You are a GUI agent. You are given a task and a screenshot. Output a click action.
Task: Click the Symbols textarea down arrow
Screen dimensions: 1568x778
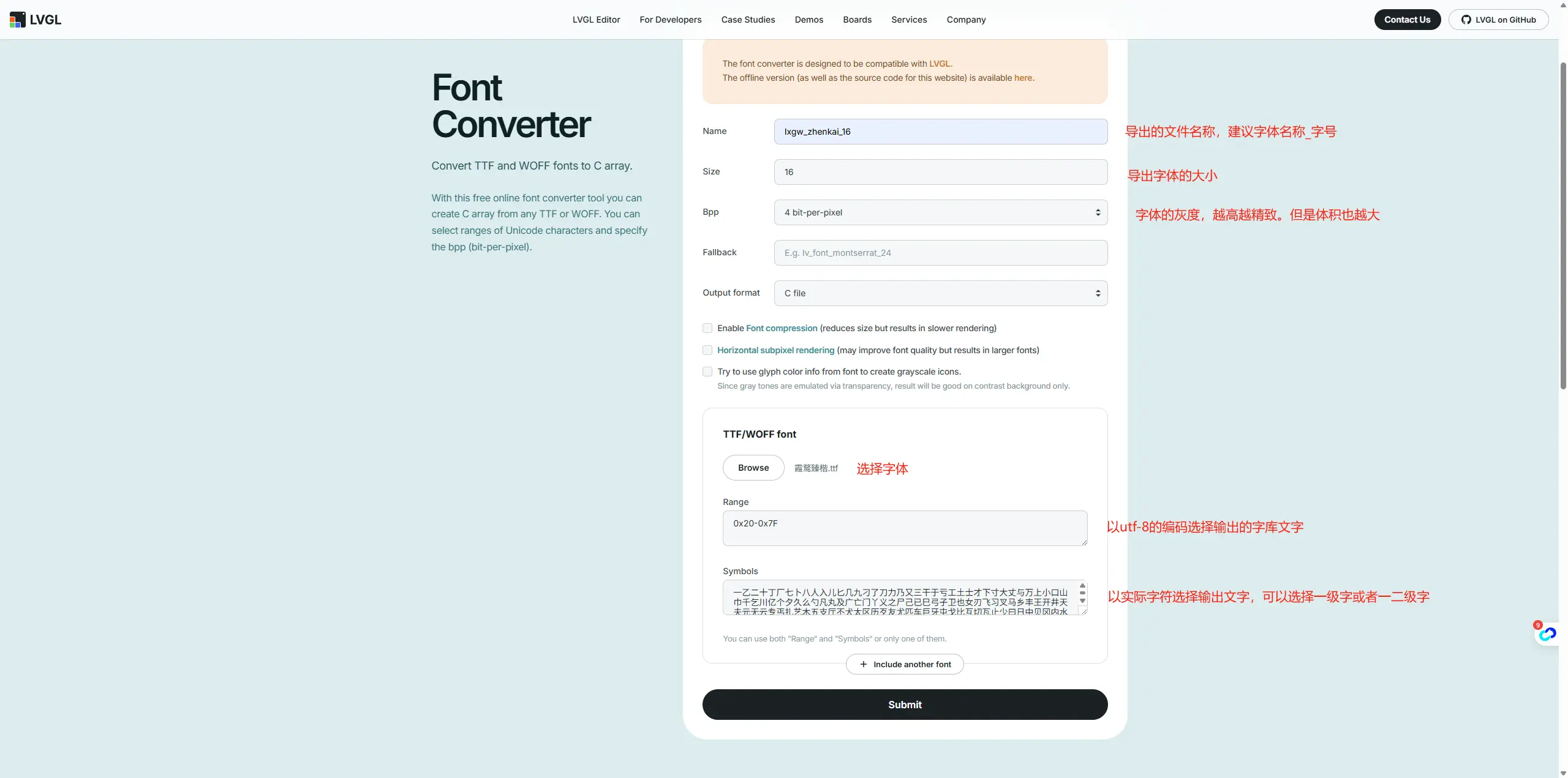point(1082,600)
